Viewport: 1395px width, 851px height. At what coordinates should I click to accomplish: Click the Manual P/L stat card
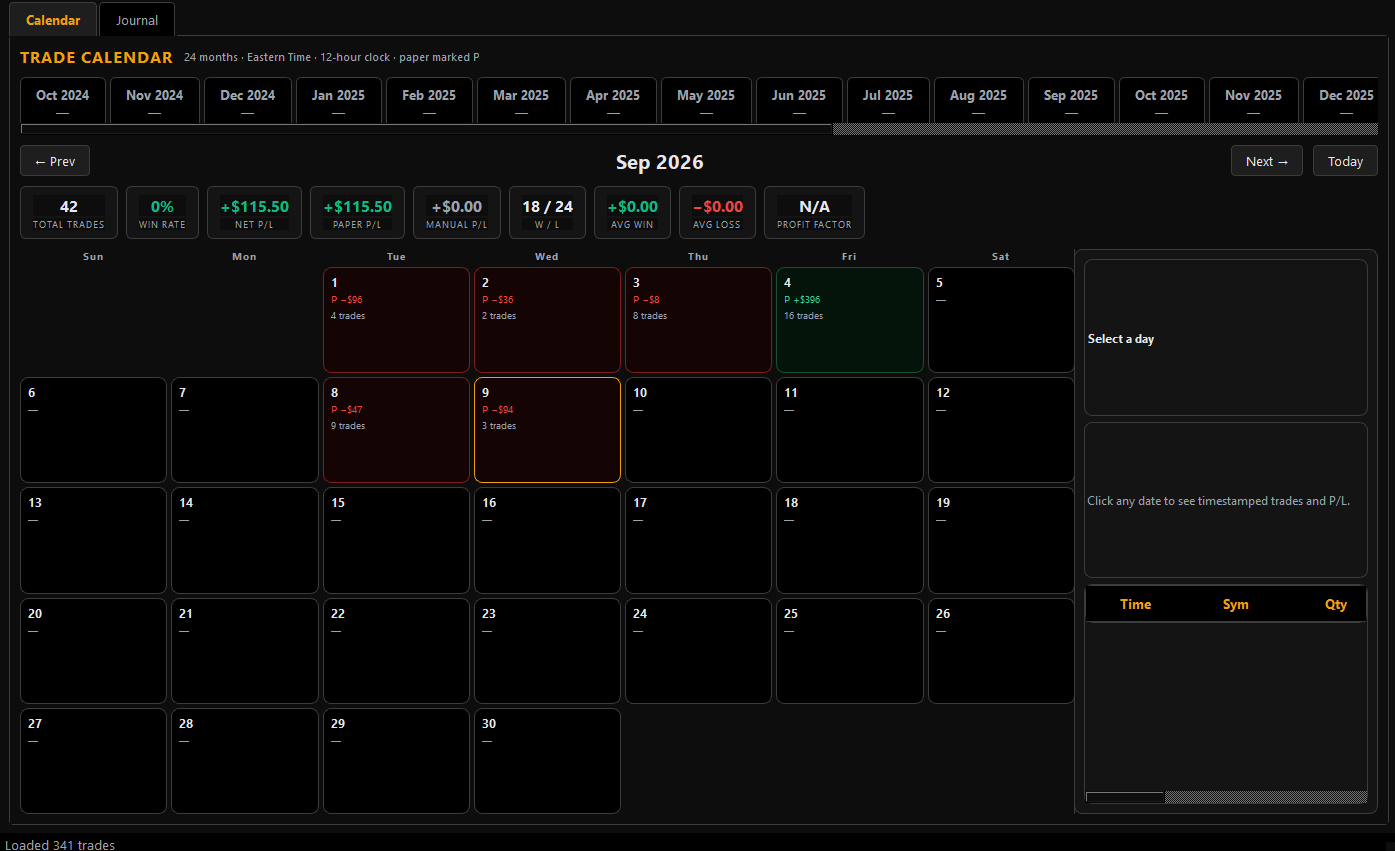[x=457, y=213]
